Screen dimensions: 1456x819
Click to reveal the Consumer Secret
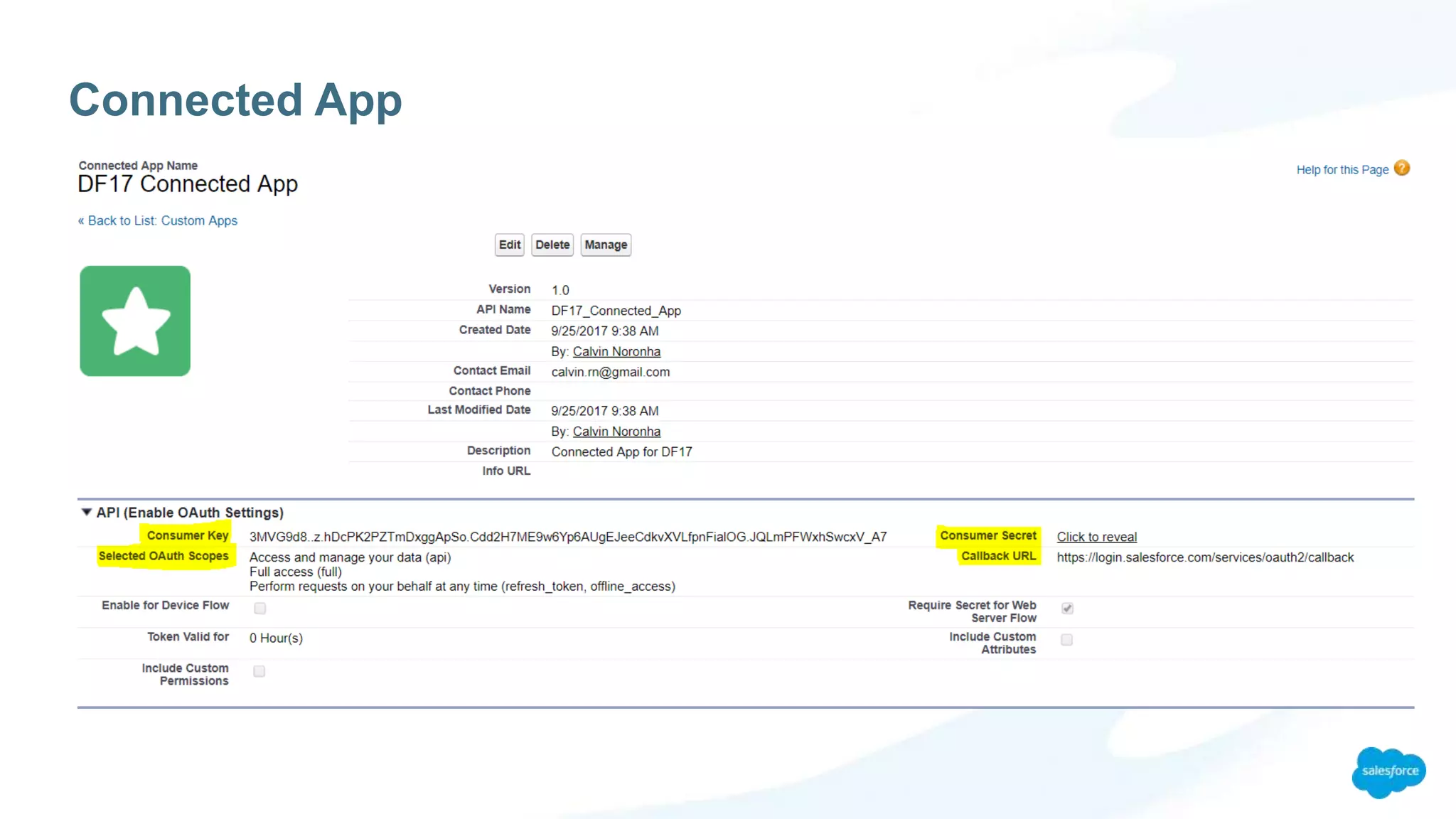click(1096, 537)
